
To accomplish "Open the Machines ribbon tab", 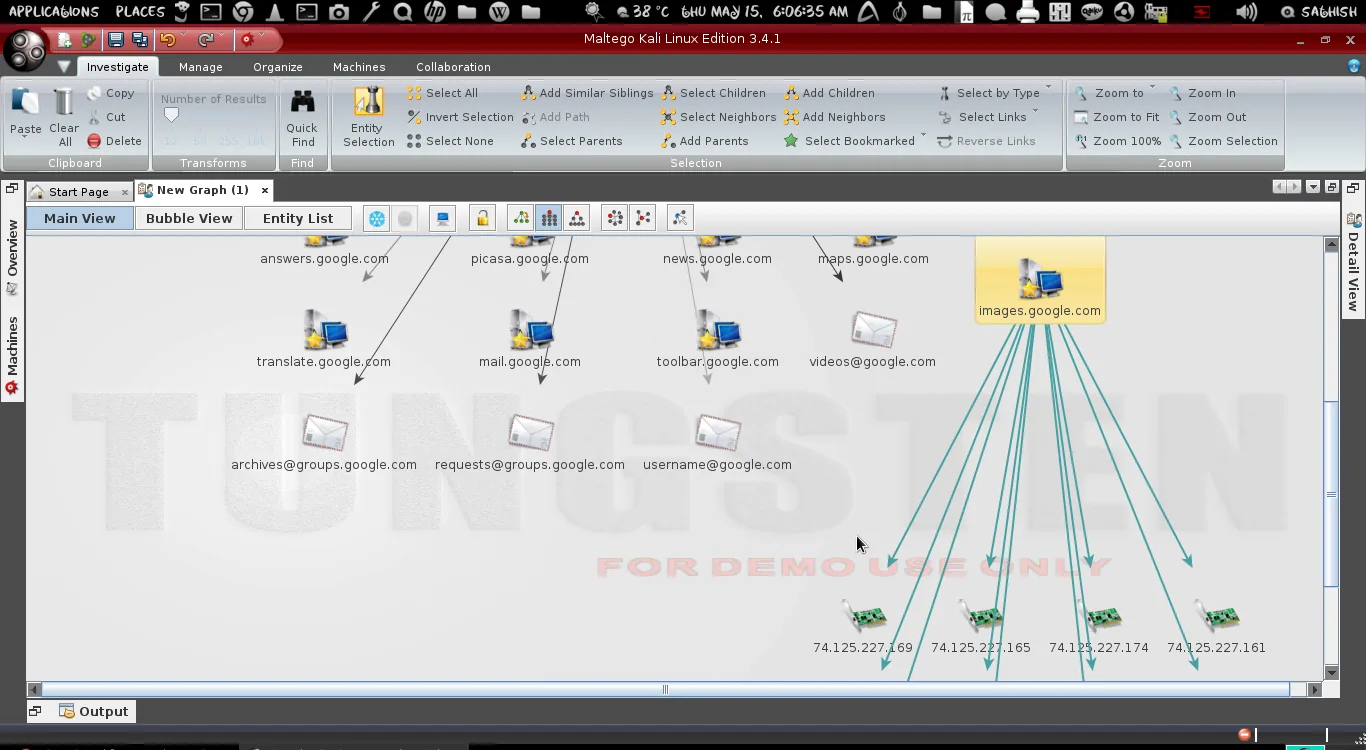I will pyautogui.click(x=359, y=67).
